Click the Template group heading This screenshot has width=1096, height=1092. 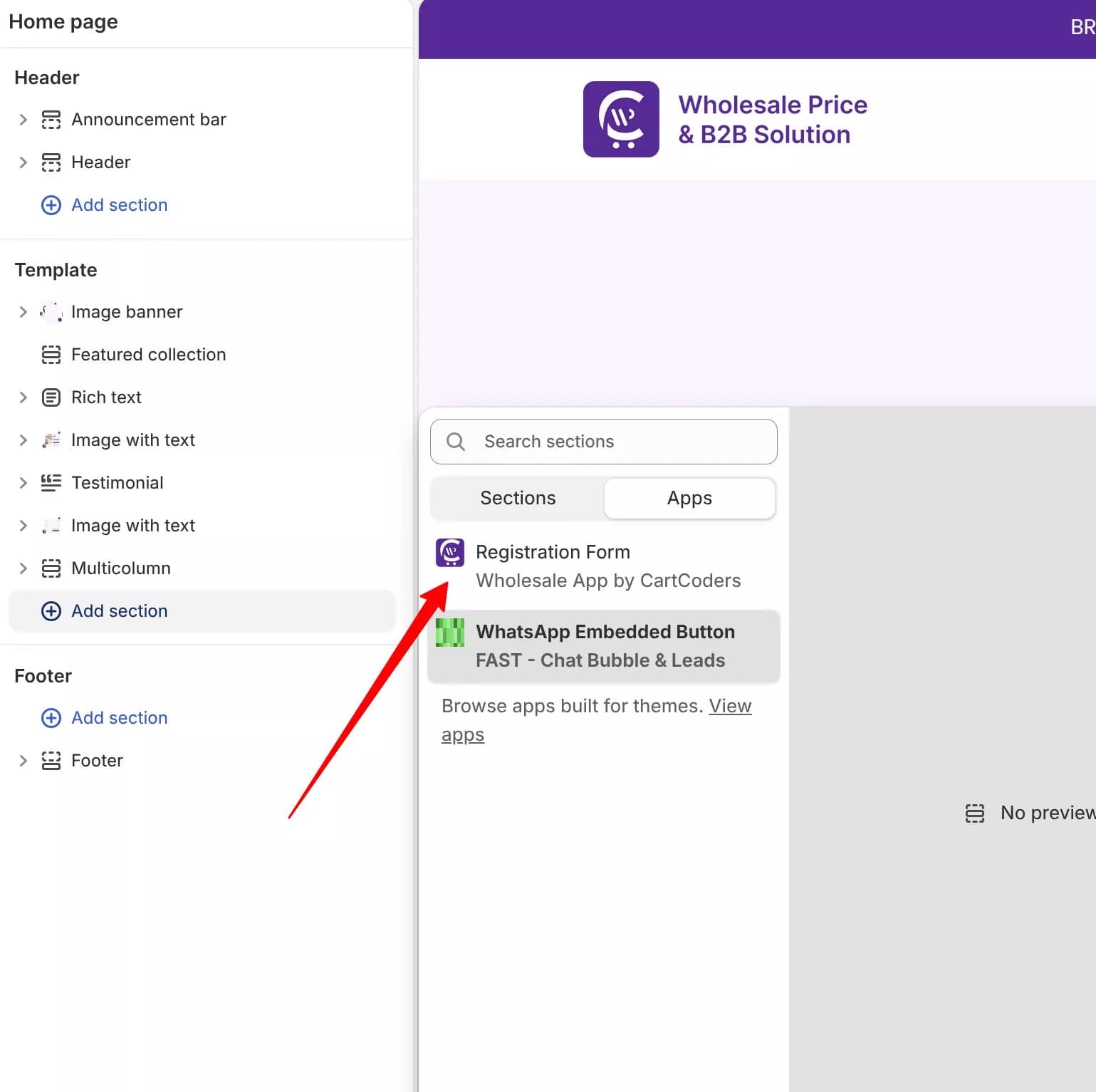[x=56, y=270]
